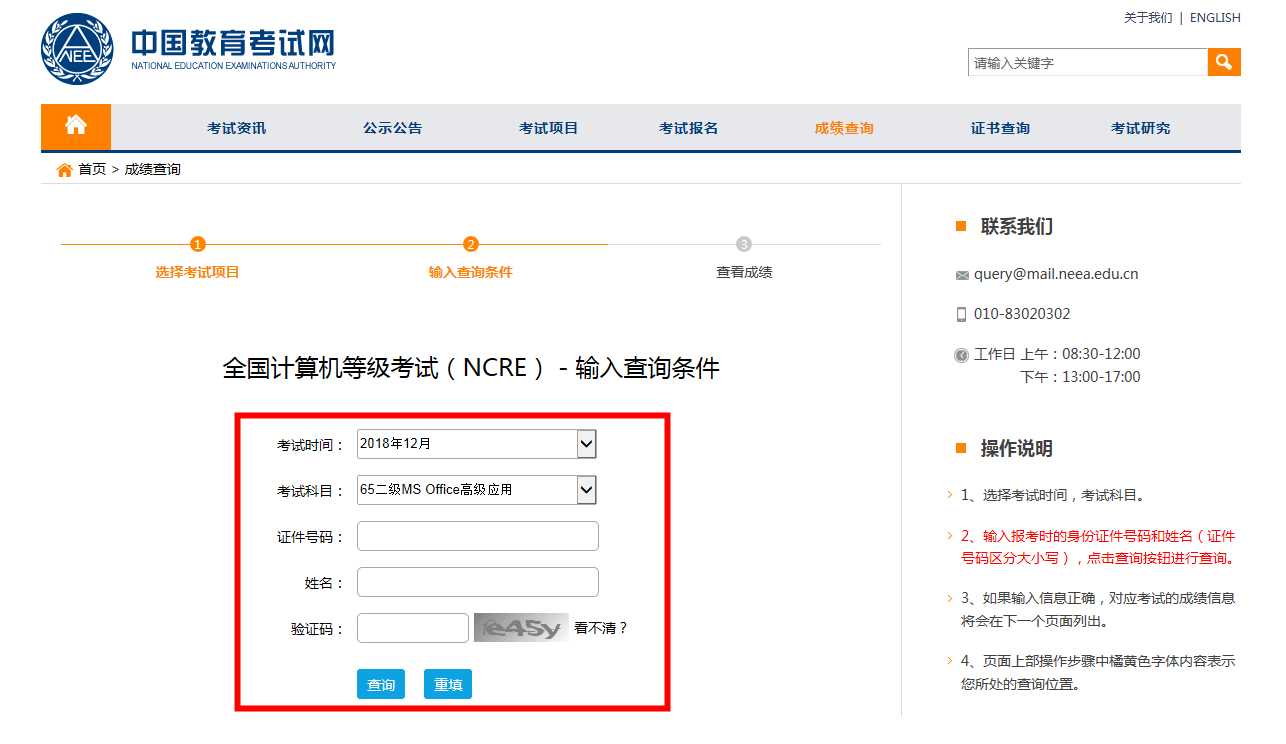The width and height of the screenshot is (1286, 744).
Task: Click the clock icon beside 工作日
Action: click(x=962, y=355)
